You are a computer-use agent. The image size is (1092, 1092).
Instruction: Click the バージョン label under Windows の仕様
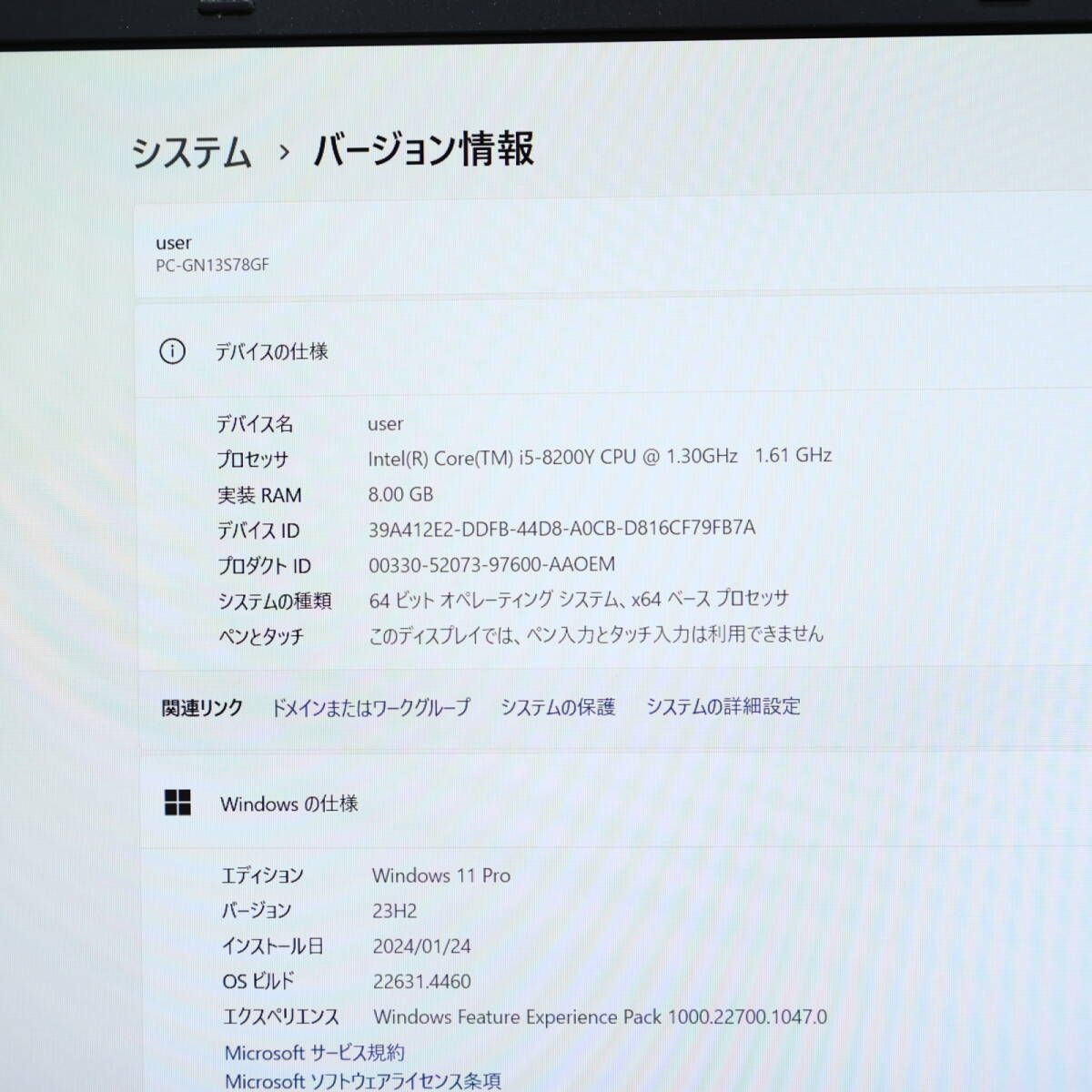pos(257,911)
